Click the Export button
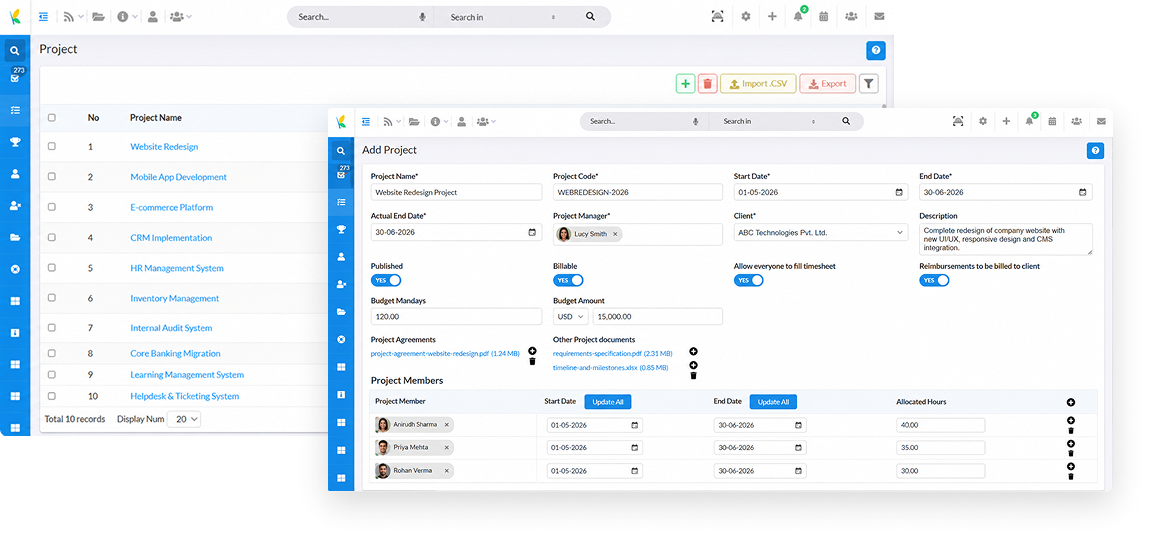The image size is (1149, 540). (827, 84)
